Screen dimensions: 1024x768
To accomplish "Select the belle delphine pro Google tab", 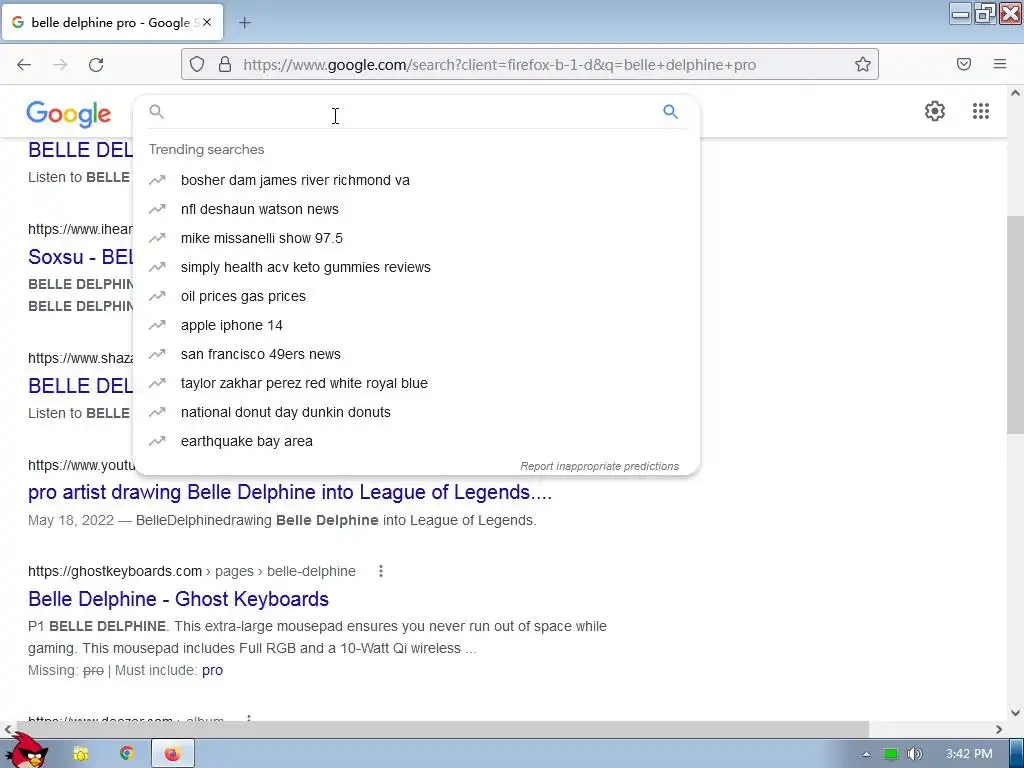I will (112, 22).
